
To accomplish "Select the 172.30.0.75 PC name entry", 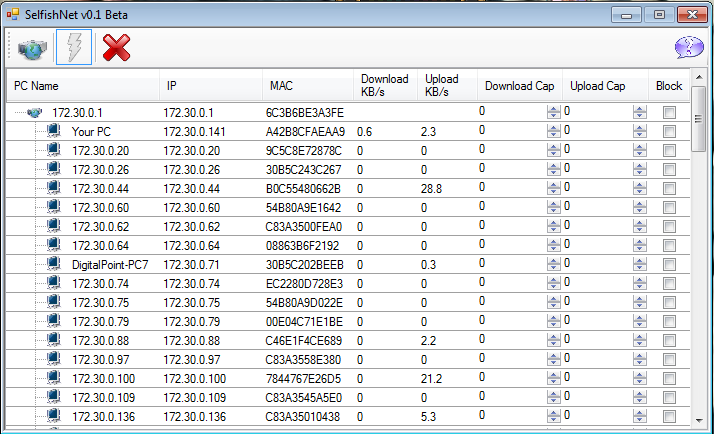I will pos(100,303).
